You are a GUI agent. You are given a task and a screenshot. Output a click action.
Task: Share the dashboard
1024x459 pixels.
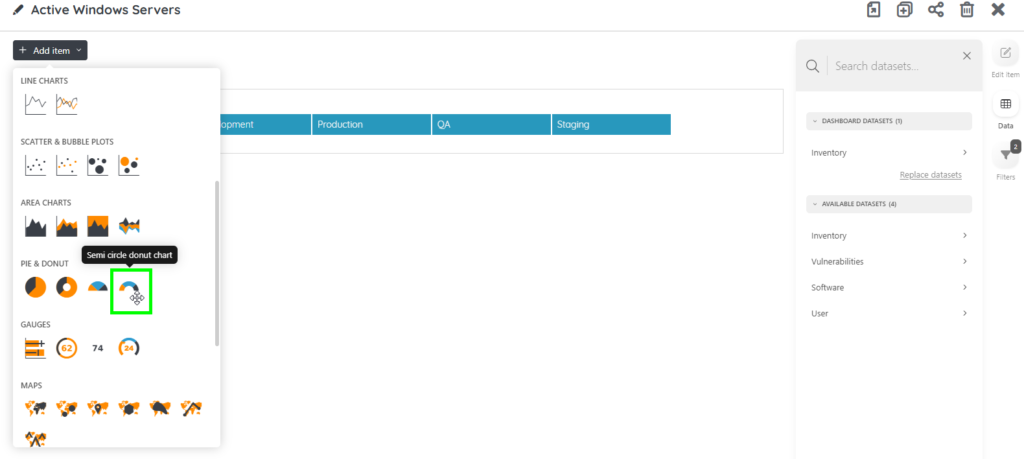936,10
